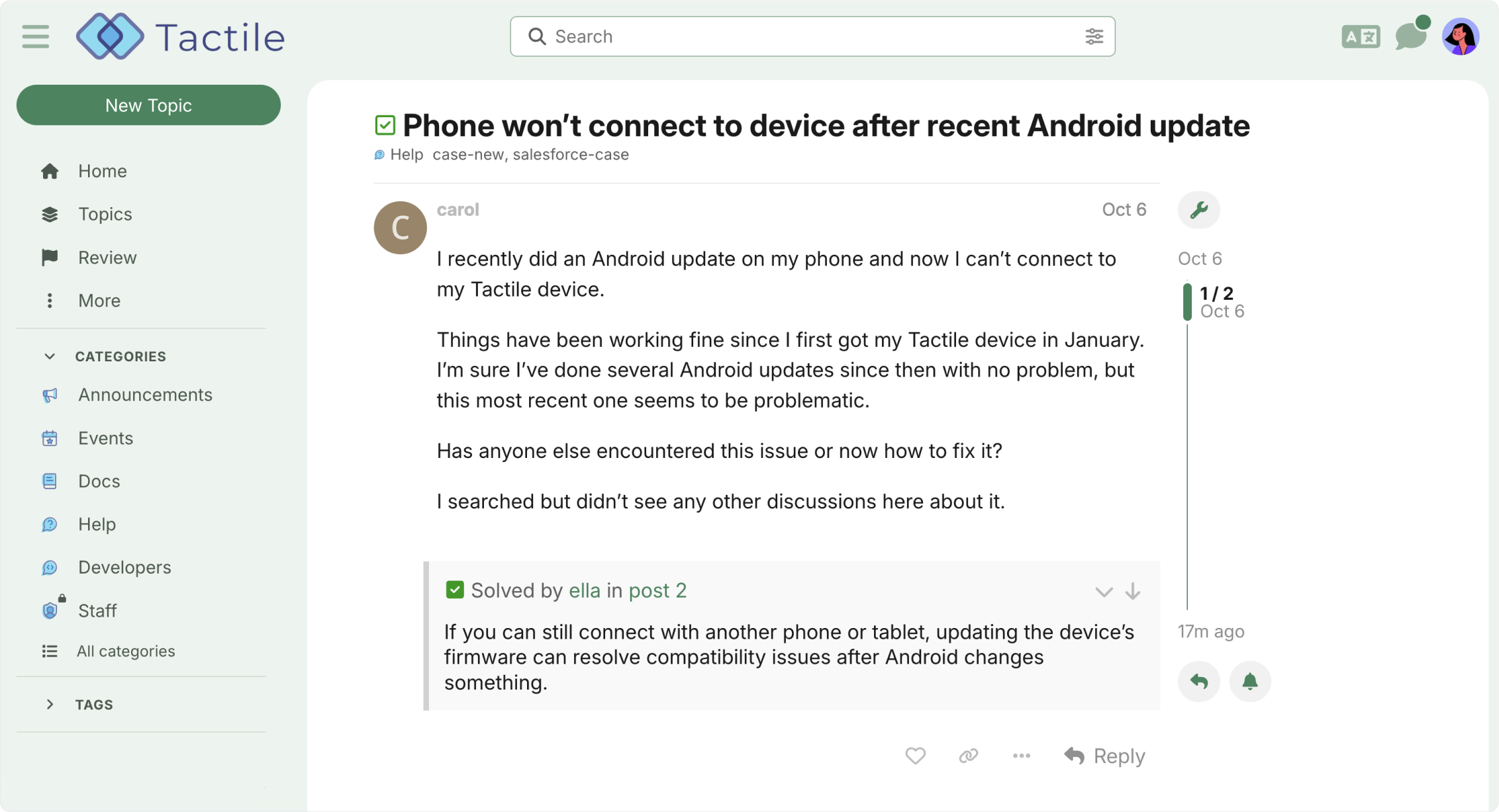Copy the post link via chain icon
This screenshot has height=812, width=1499.
tap(968, 756)
